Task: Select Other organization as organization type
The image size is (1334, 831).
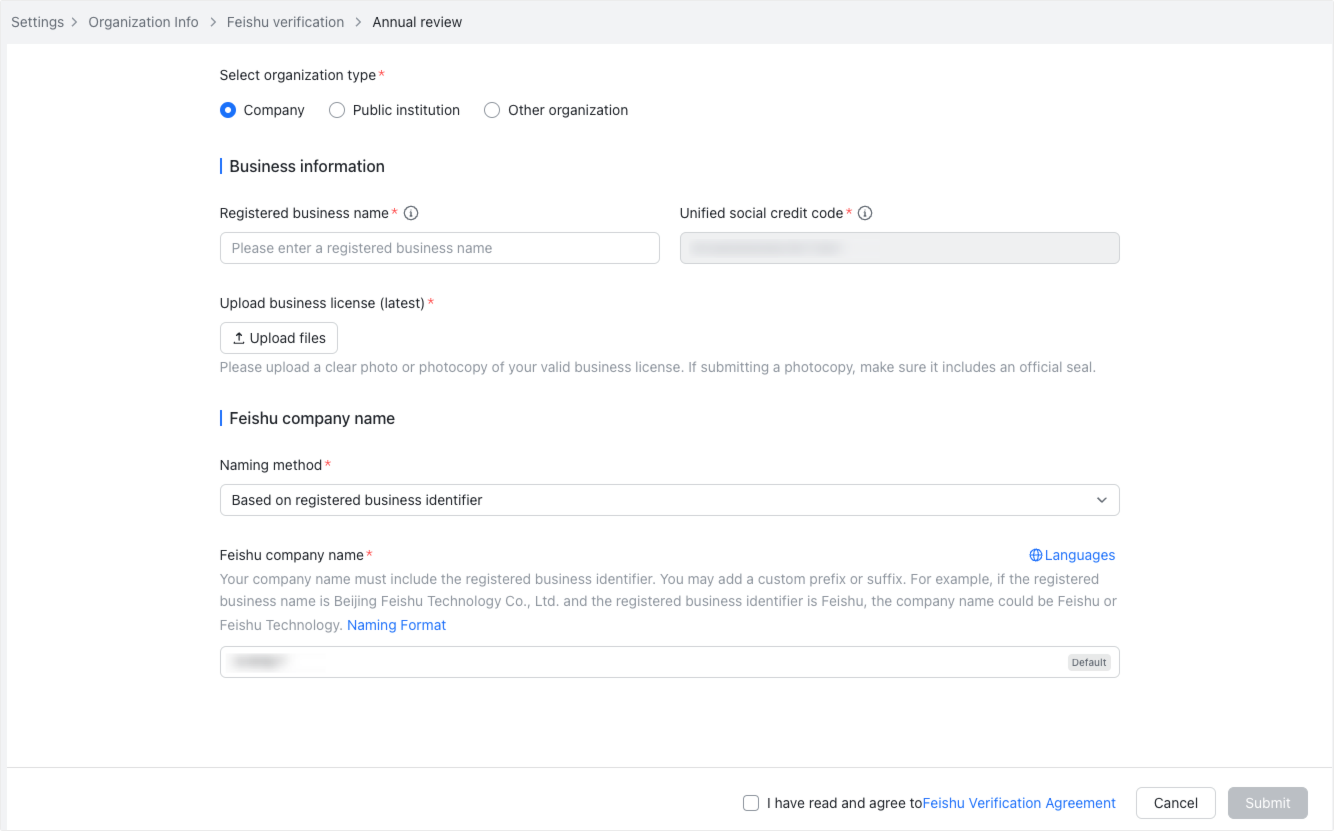Action: (x=492, y=110)
